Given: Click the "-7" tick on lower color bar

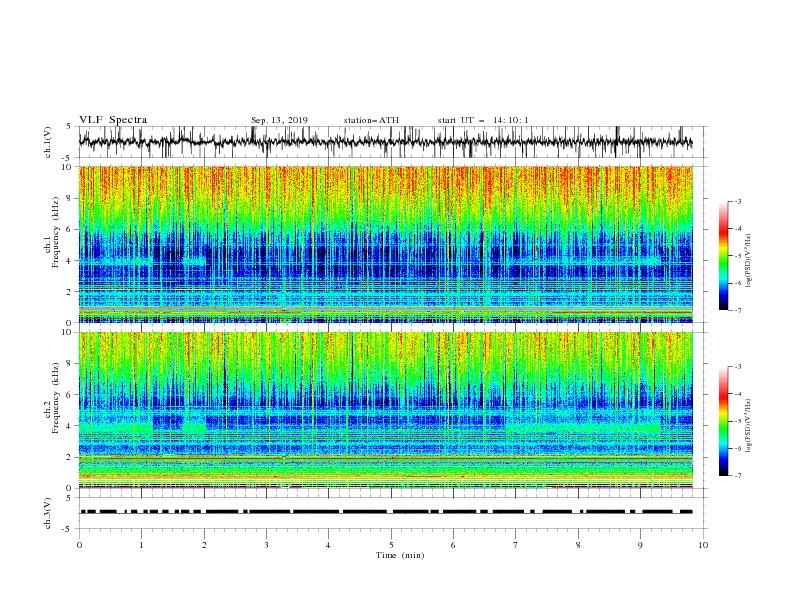Looking at the screenshot, I should 738,476.
